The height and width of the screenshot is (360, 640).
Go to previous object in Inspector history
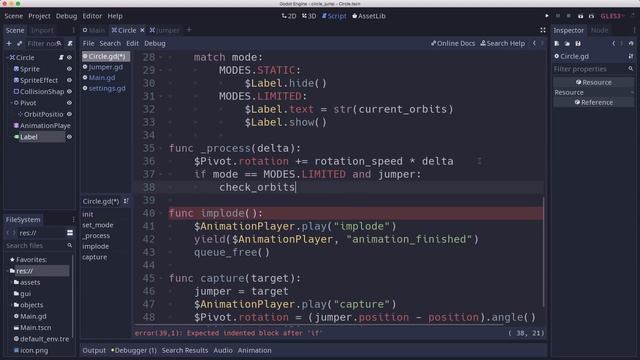click(x=613, y=43)
